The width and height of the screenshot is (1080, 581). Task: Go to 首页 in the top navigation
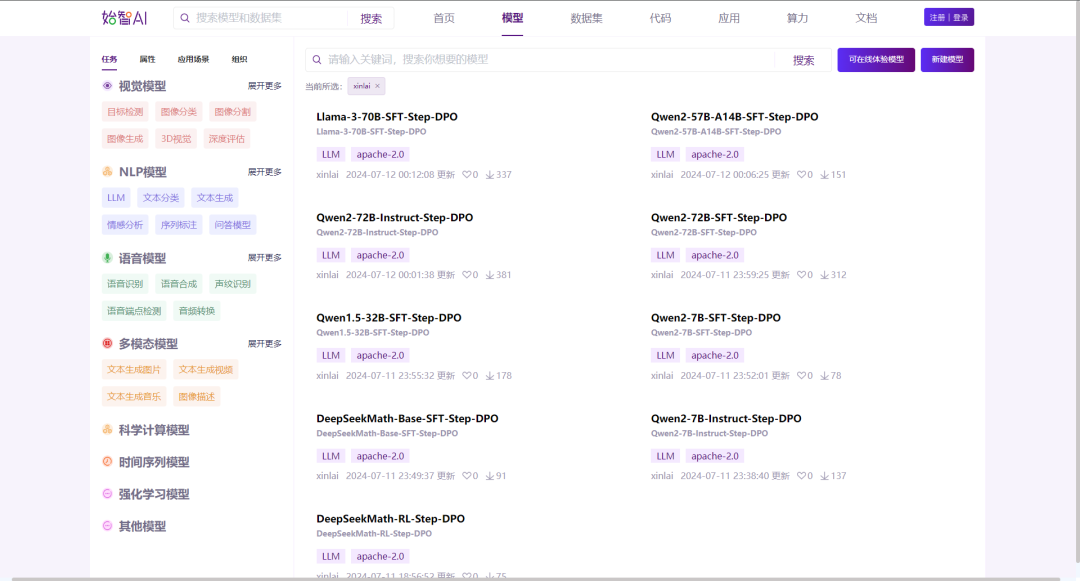click(x=444, y=19)
